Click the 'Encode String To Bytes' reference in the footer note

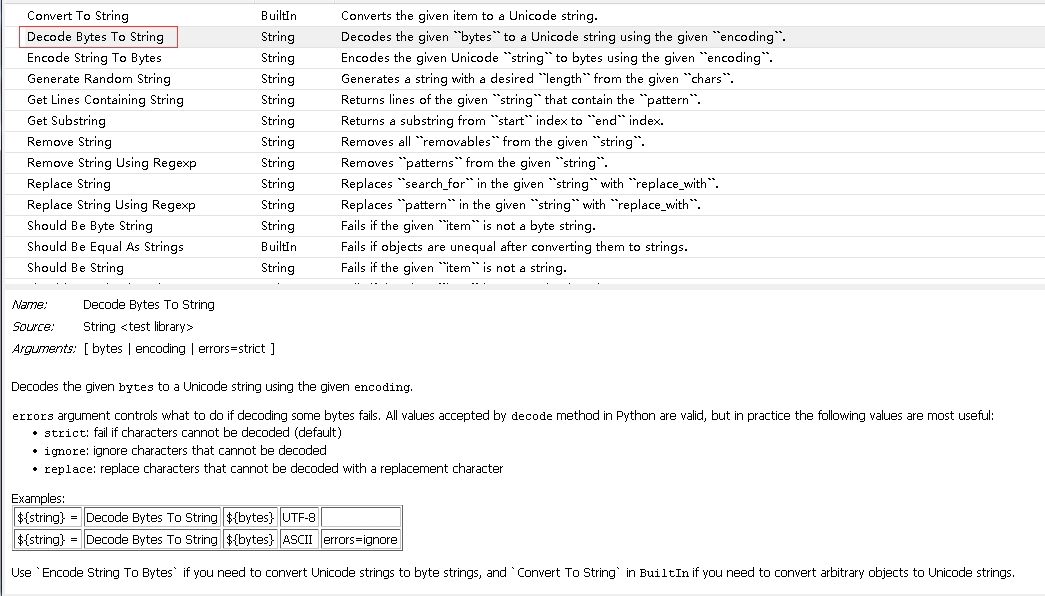[107, 573]
